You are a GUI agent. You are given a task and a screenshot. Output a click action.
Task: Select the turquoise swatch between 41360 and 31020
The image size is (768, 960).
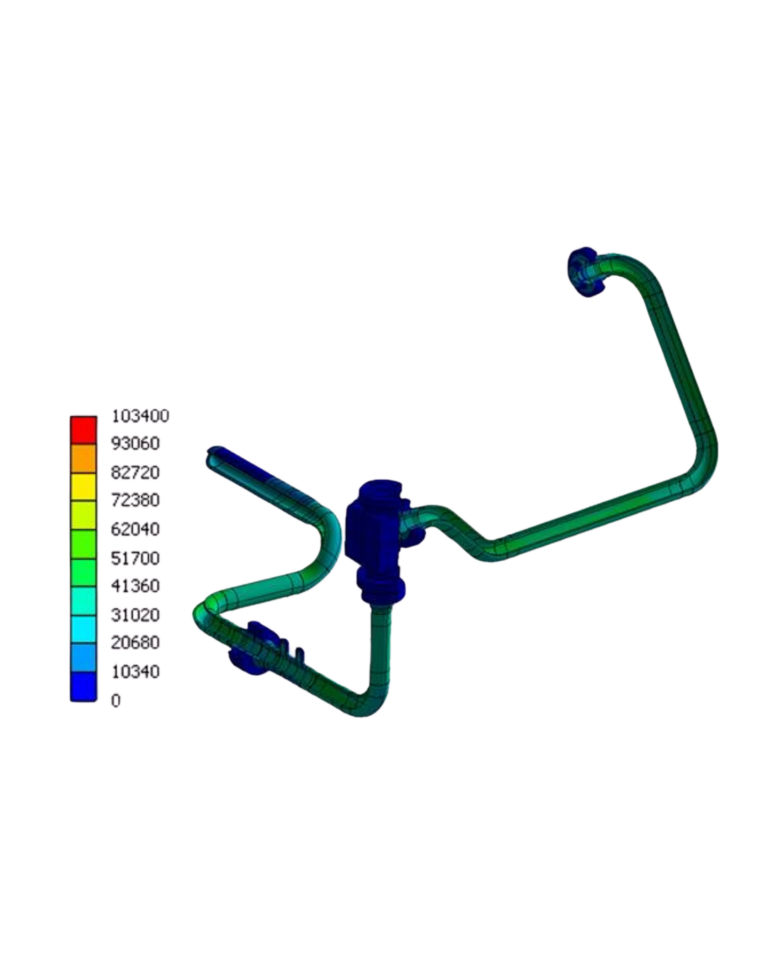pos(83,600)
